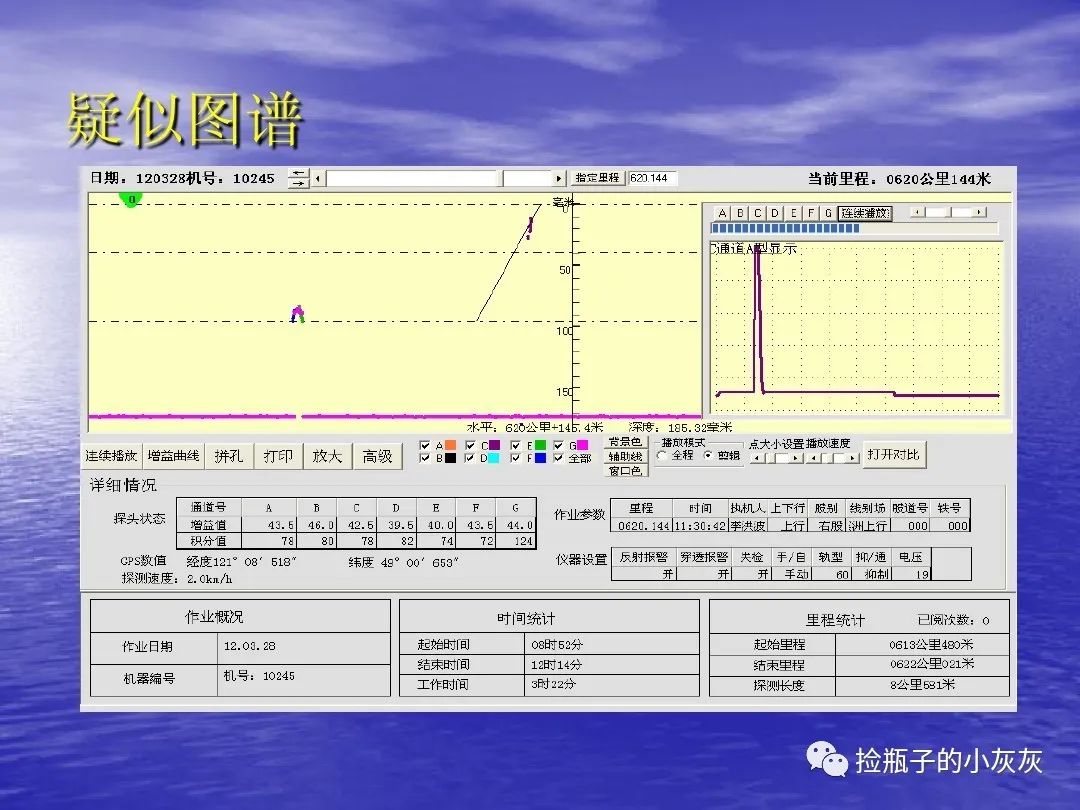This screenshot has height=810, width=1080.
Task: Click the 连续播放 button in bottom toolbar
Action: coord(111,456)
